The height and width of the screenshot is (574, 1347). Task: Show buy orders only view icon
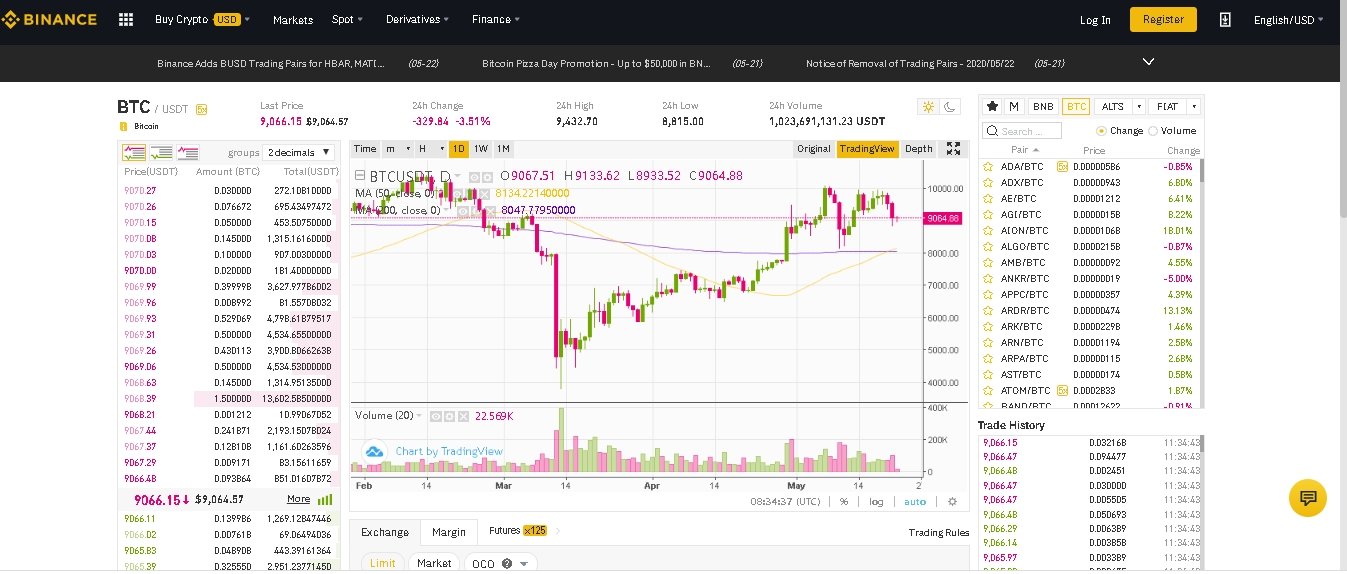point(161,152)
